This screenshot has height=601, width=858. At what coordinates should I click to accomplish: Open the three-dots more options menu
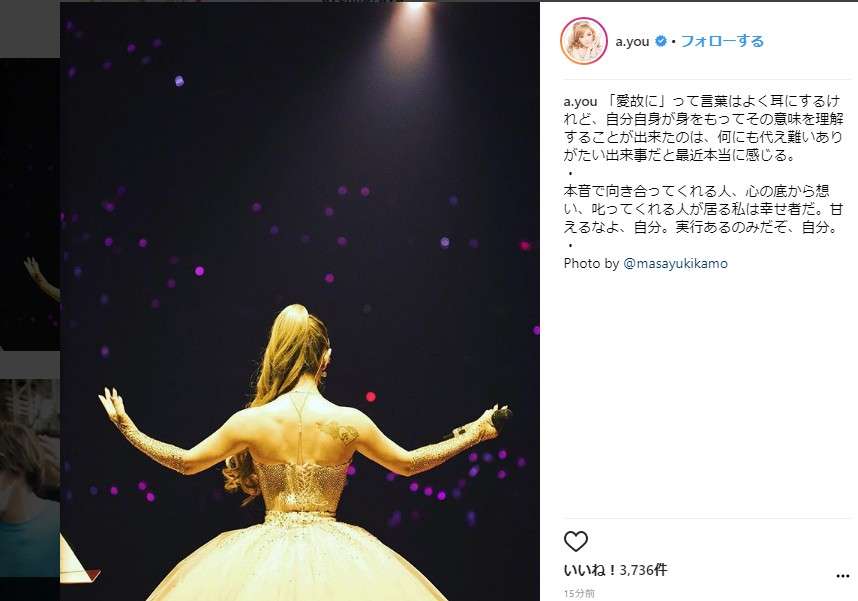[843, 576]
